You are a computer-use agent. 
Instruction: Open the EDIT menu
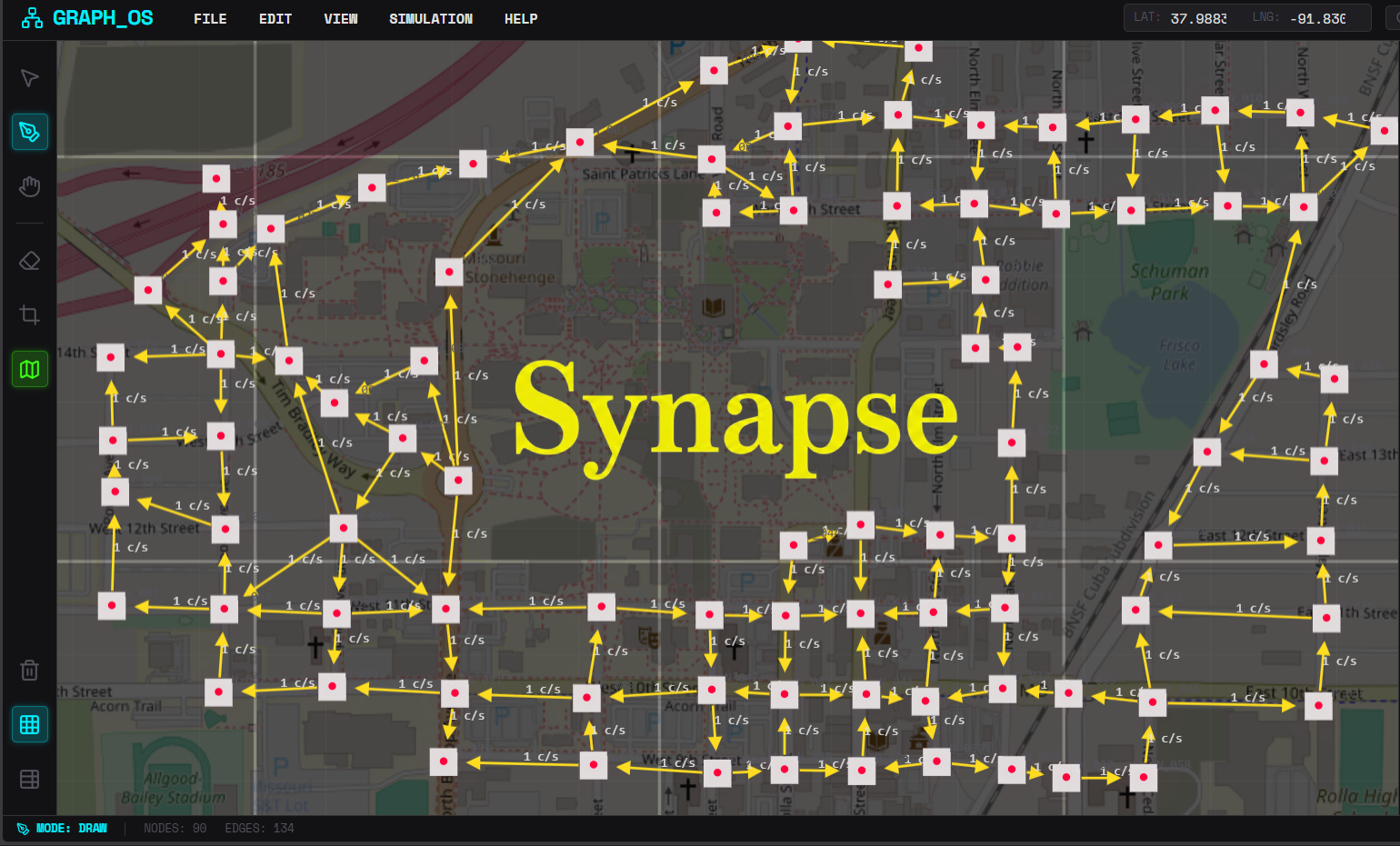click(275, 19)
